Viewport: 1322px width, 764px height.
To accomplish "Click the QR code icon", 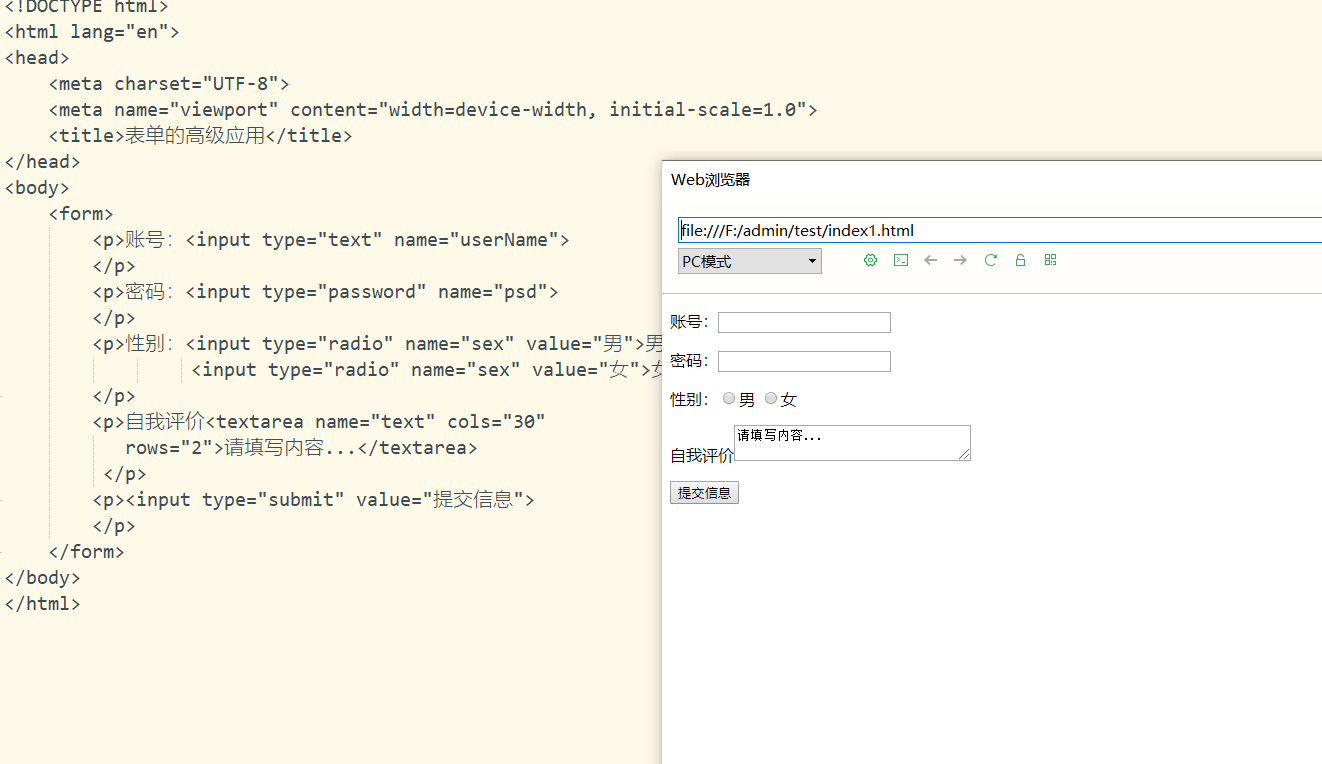I will pos(1050,260).
